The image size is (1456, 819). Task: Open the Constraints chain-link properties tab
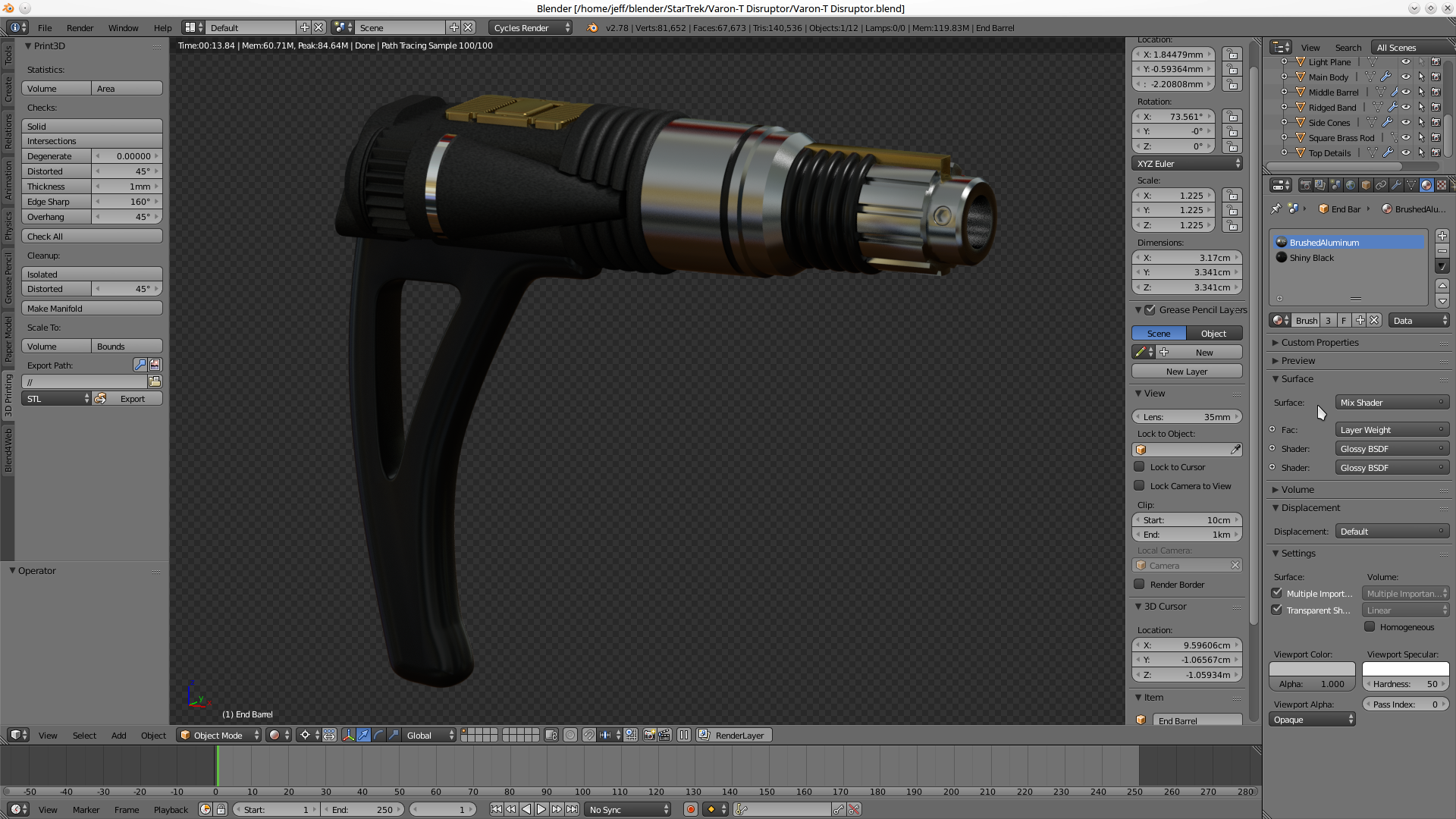click(1381, 185)
